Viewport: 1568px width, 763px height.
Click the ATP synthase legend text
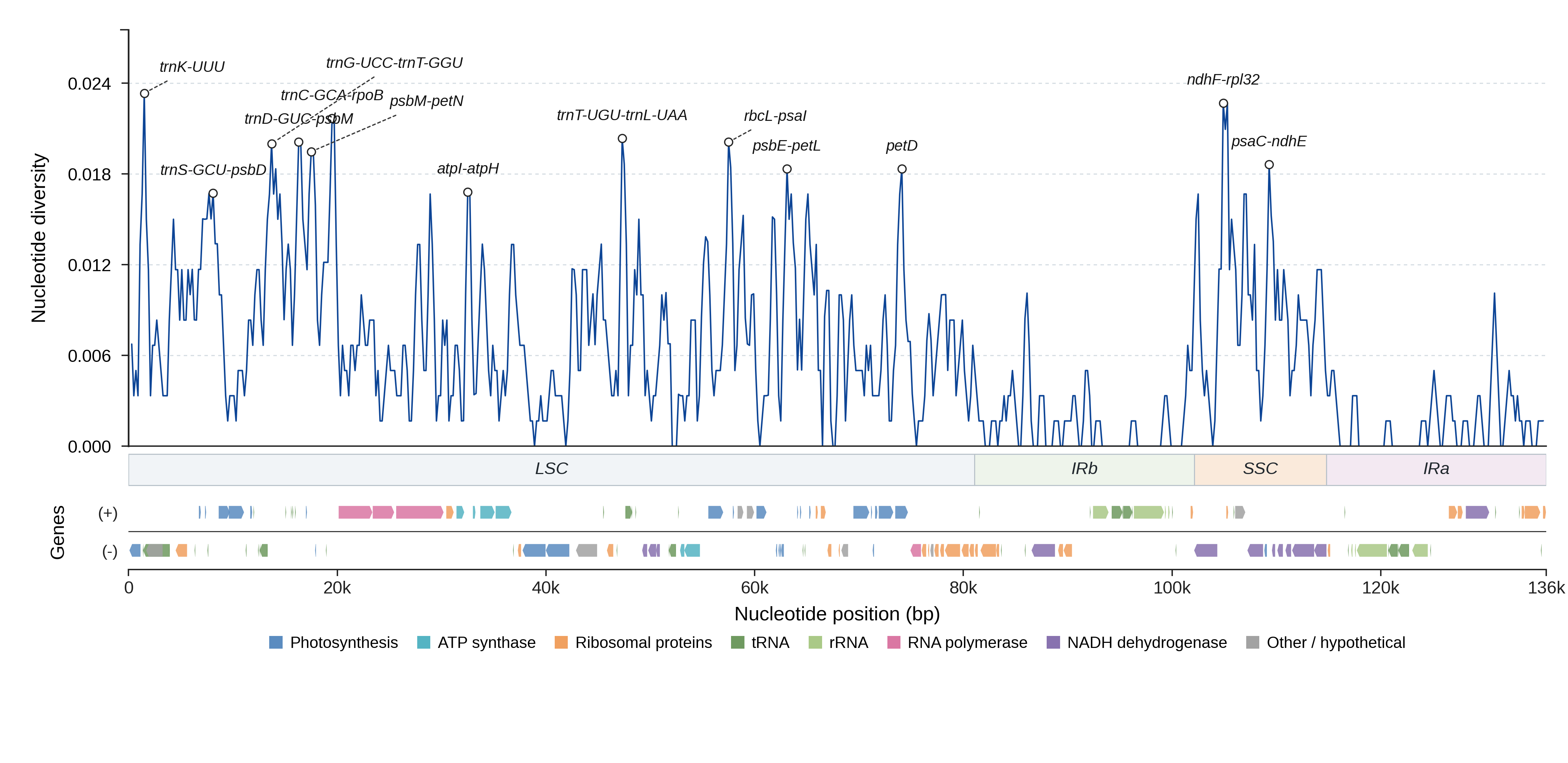[487, 643]
